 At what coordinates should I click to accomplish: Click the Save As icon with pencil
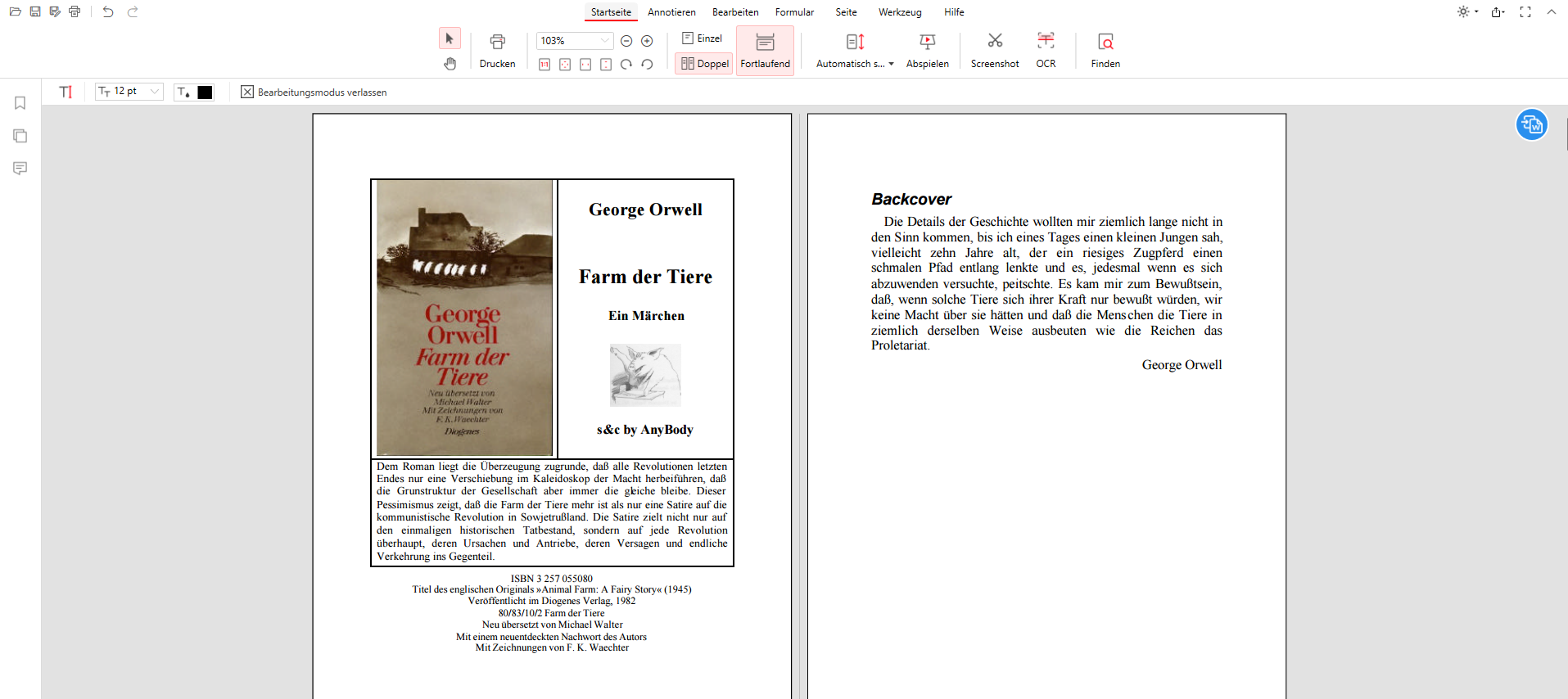[55, 12]
